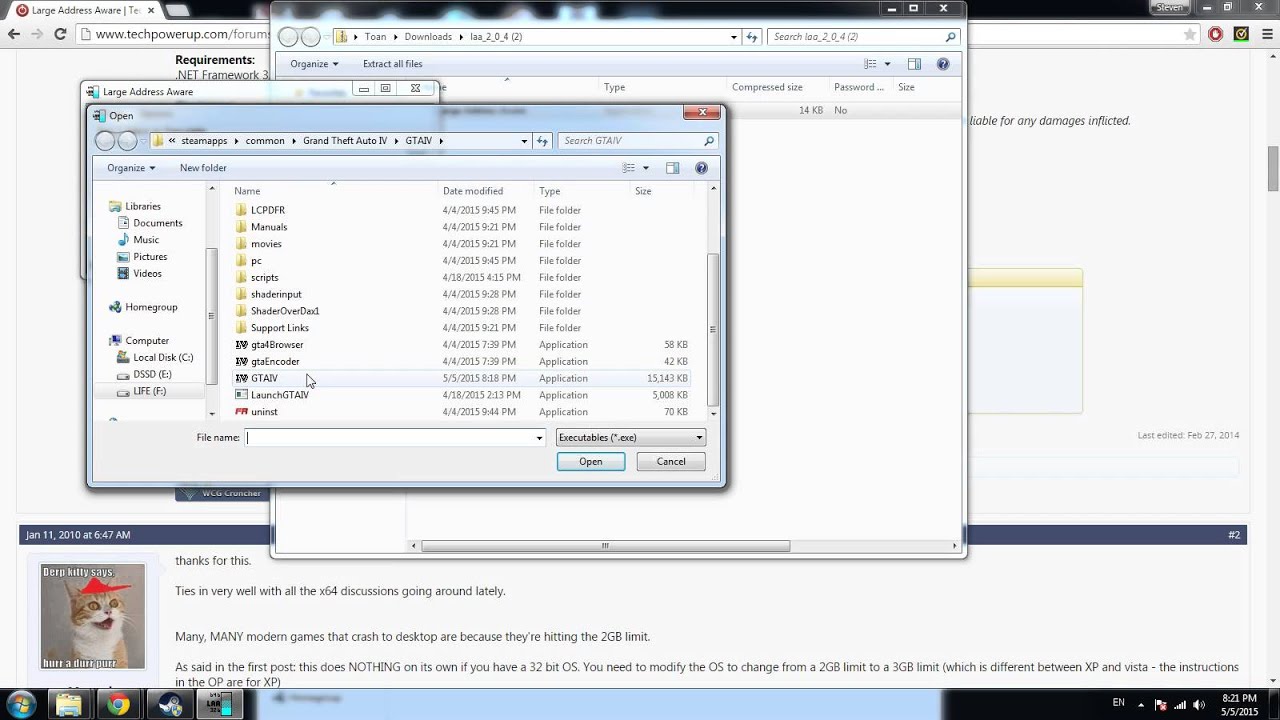
Task: Select Computer in navigation pane
Action: point(147,341)
